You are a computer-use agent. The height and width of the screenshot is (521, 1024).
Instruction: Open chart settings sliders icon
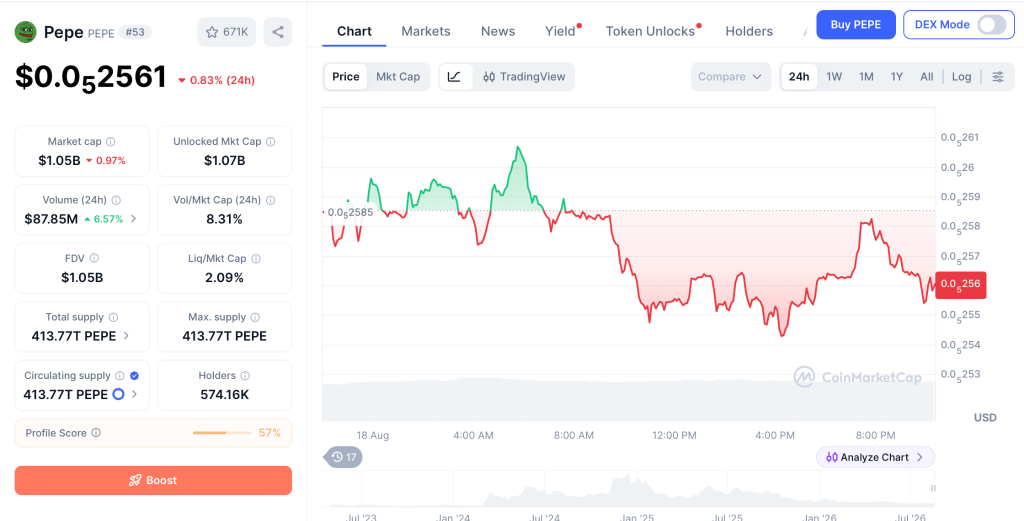click(x=998, y=77)
